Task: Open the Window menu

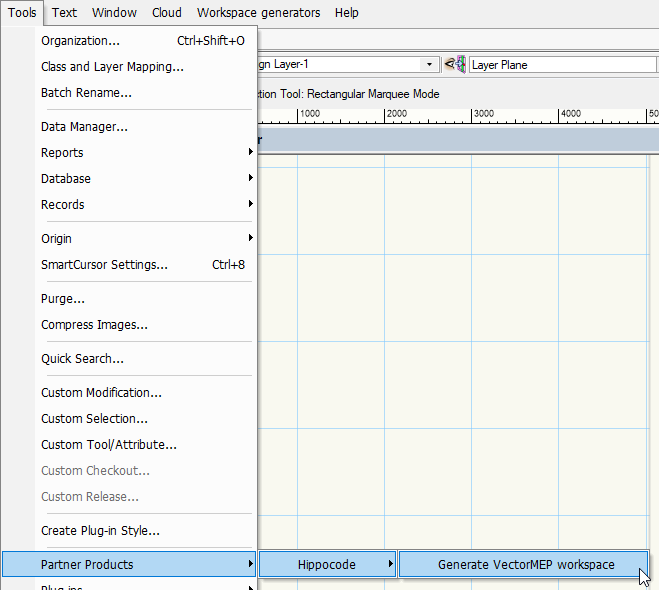Action: tap(114, 13)
